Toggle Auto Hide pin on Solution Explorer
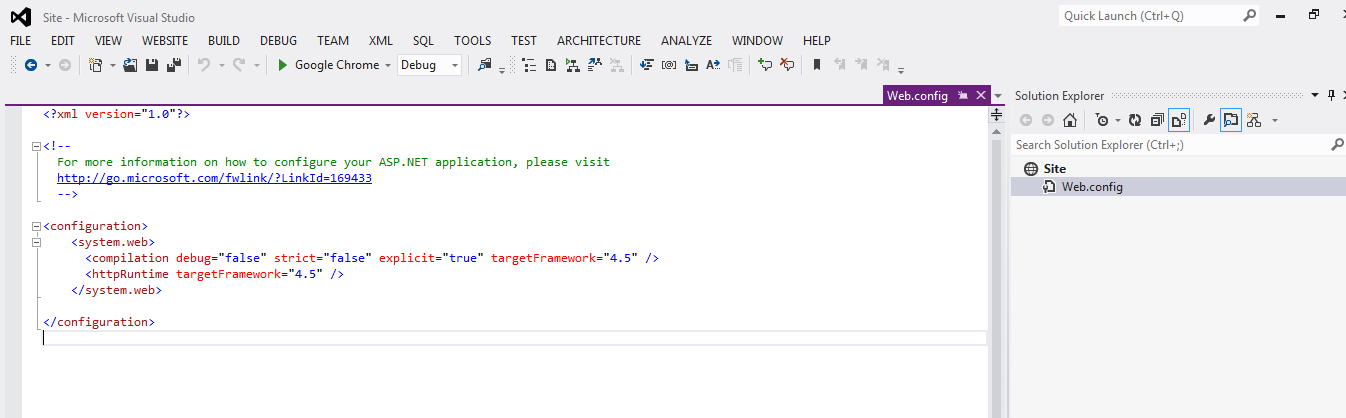 pyautogui.click(x=1331, y=96)
